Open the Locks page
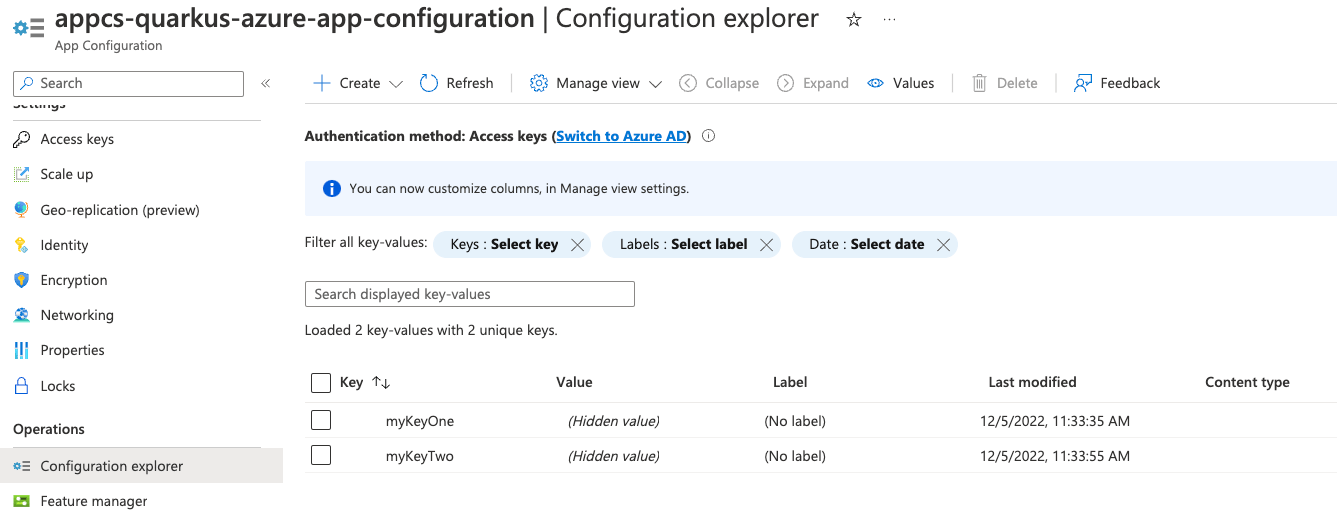The image size is (1337, 517). point(58,386)
